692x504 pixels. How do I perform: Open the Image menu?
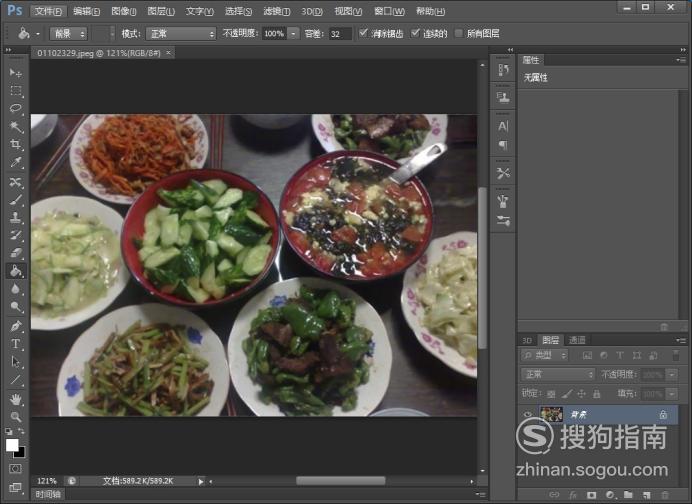(x=124, y=11)
